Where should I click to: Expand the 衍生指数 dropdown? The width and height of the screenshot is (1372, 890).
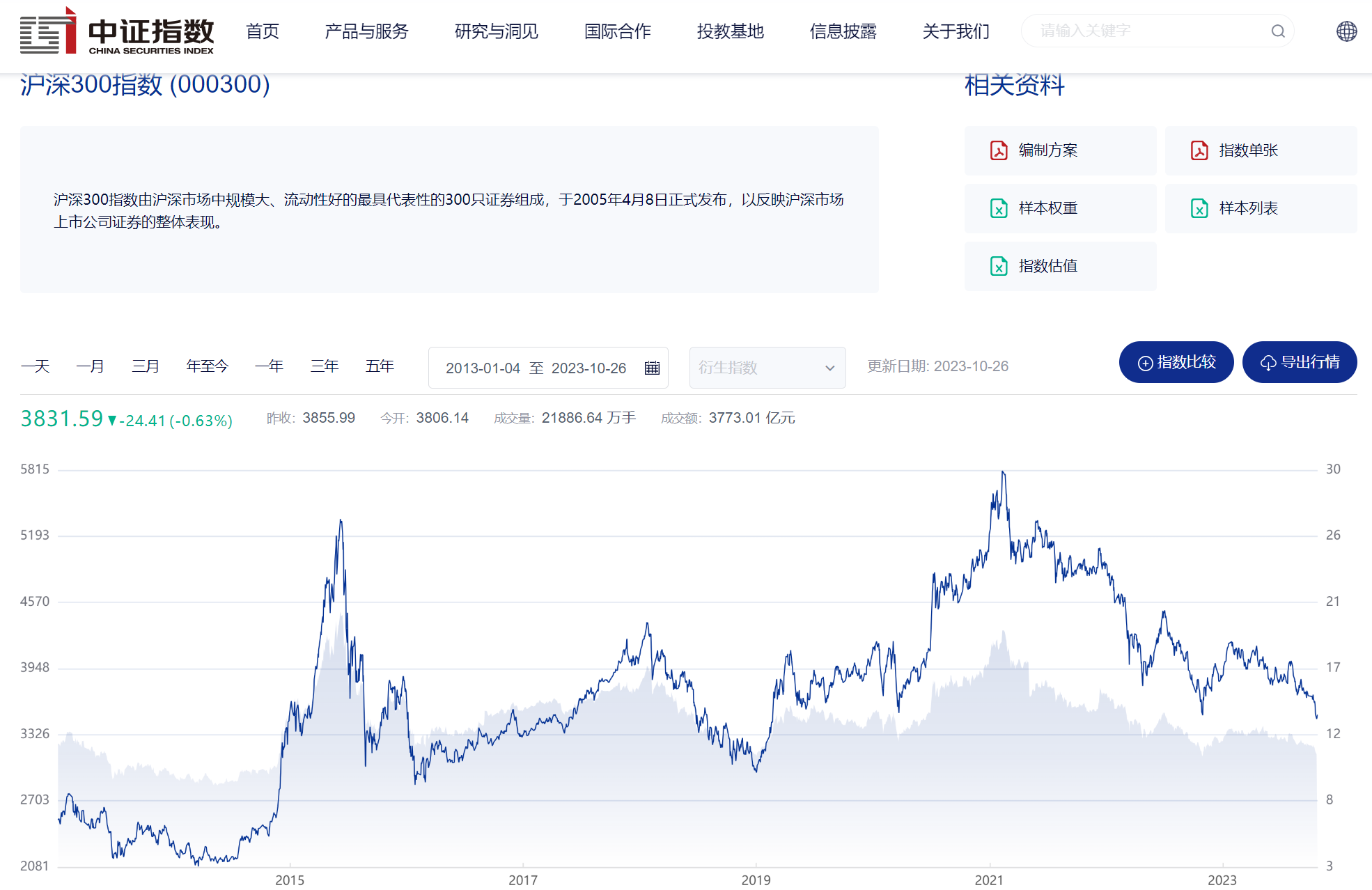point(767,368)
